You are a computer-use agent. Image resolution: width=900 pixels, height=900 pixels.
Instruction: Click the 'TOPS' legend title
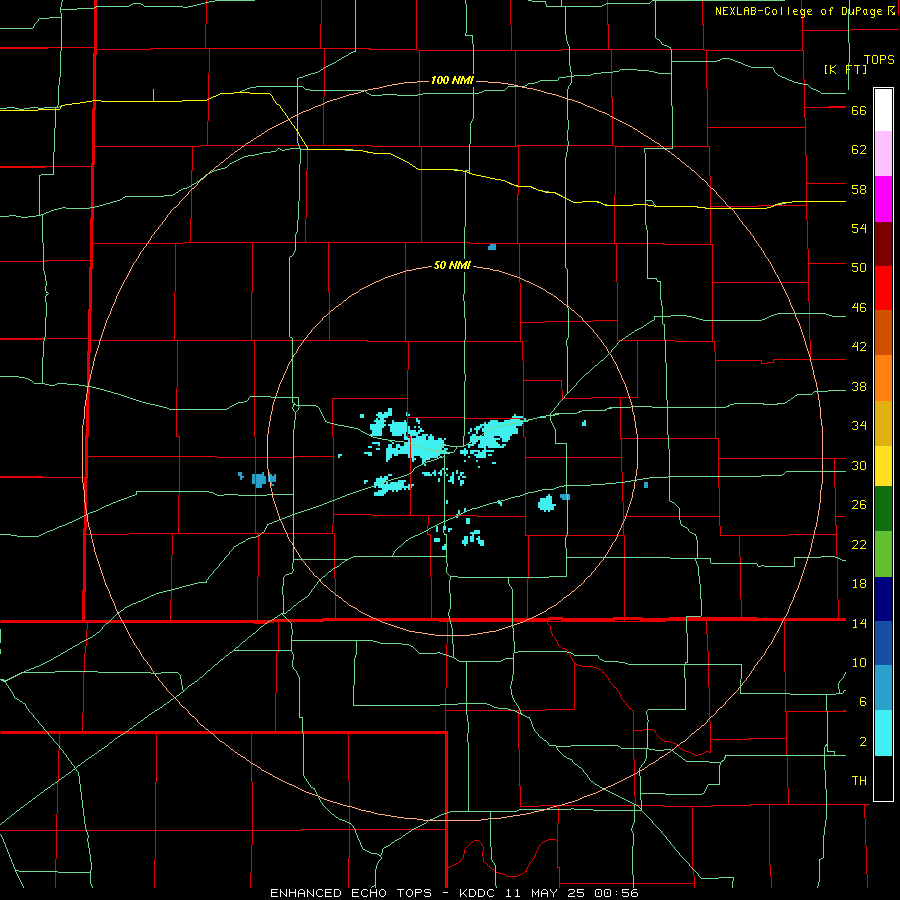(879, 60)
